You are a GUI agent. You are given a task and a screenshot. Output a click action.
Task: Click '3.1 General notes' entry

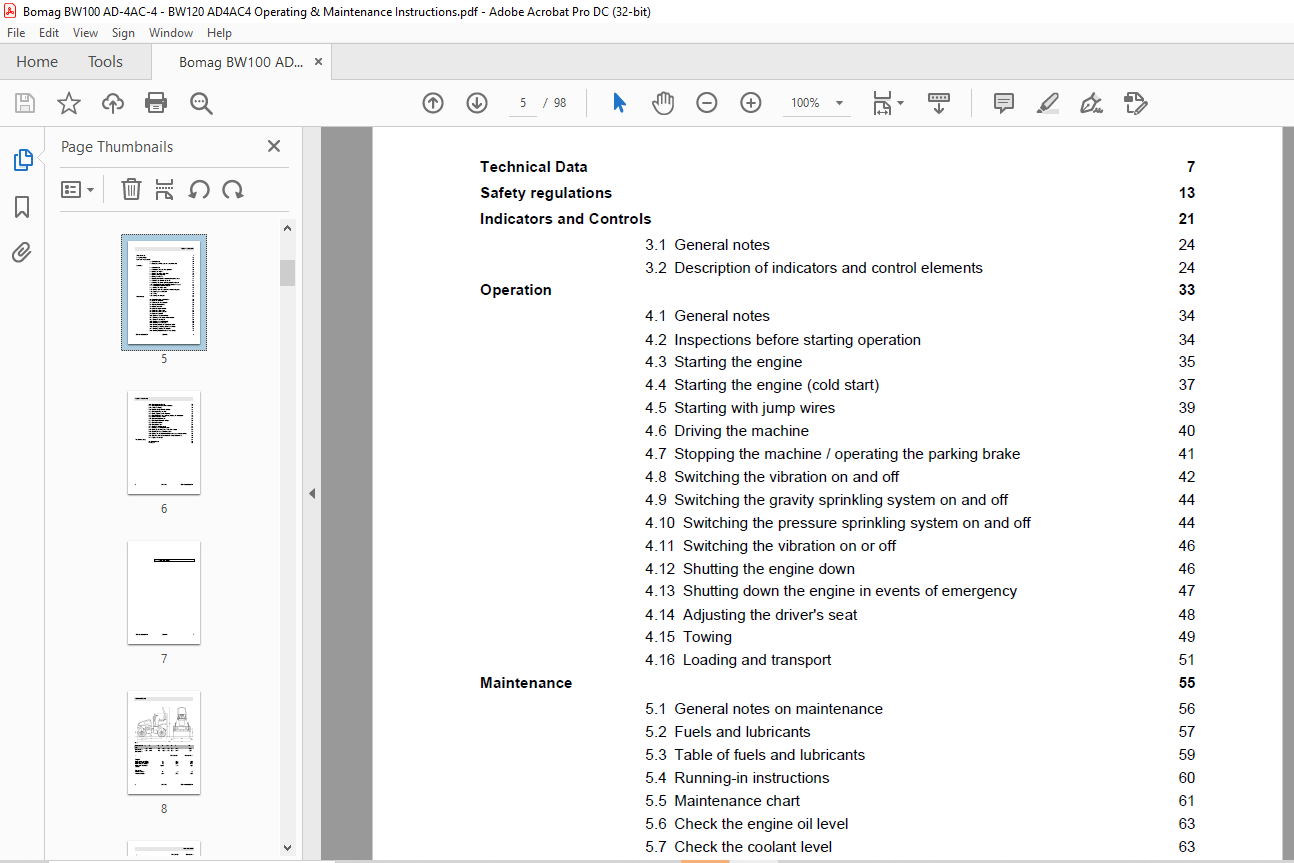pos(707,245)
